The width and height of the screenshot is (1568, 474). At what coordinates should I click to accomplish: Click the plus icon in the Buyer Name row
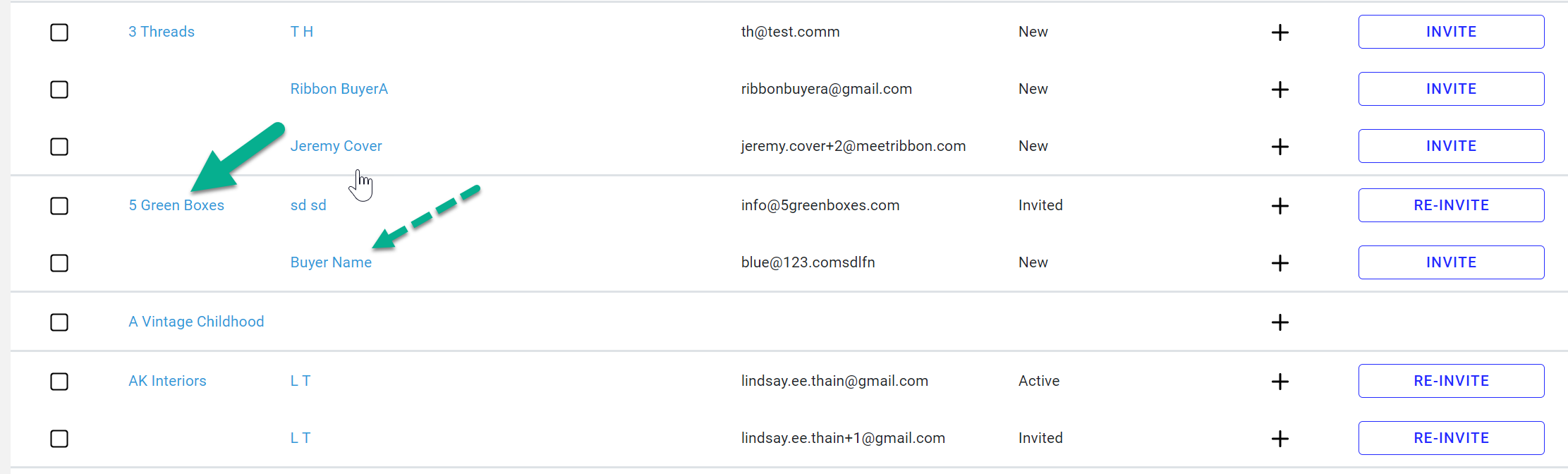1280,263
